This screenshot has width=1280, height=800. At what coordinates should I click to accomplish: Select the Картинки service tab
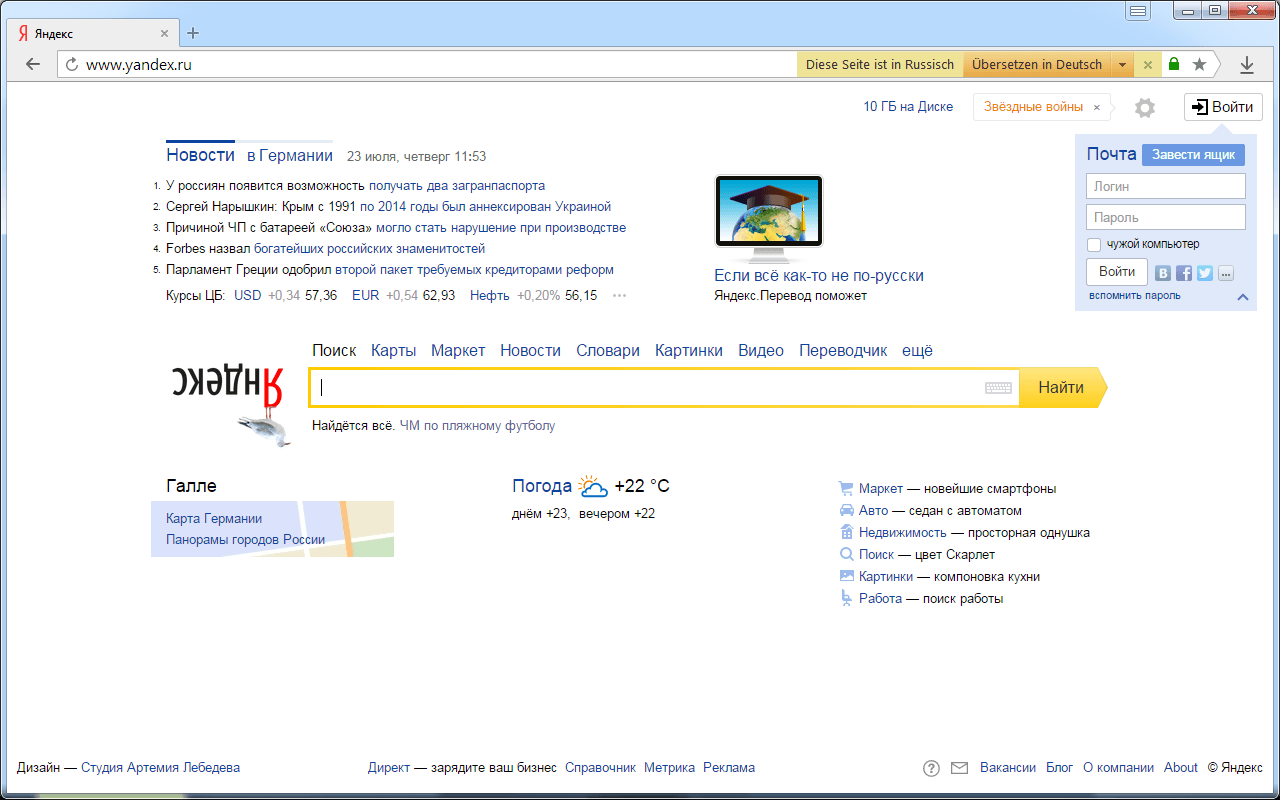click(689, 350)
